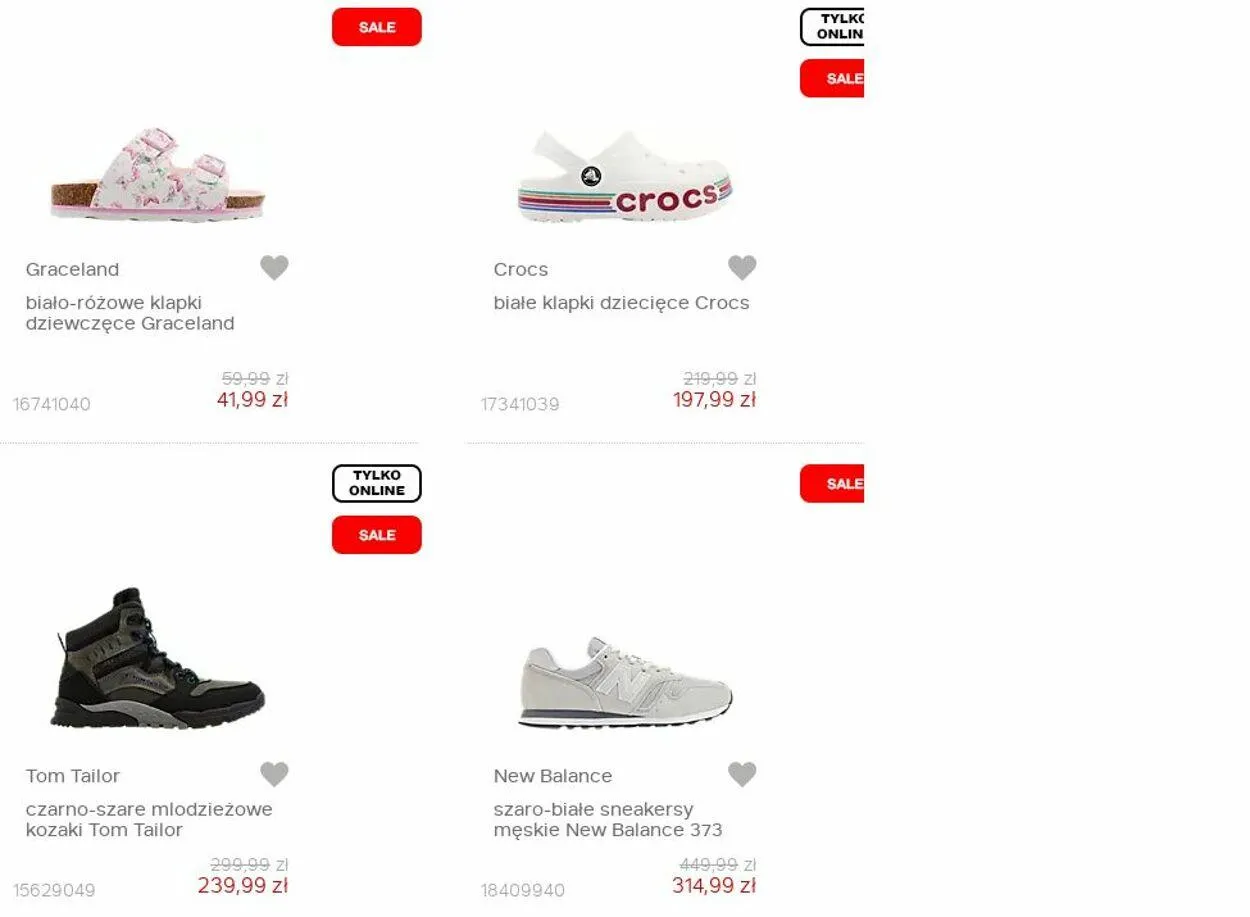This screenshot has width=1250, height=917.
Task: Select TYLKO ONLINE badge on Tom Tailor boots
Action: (377, 483)
